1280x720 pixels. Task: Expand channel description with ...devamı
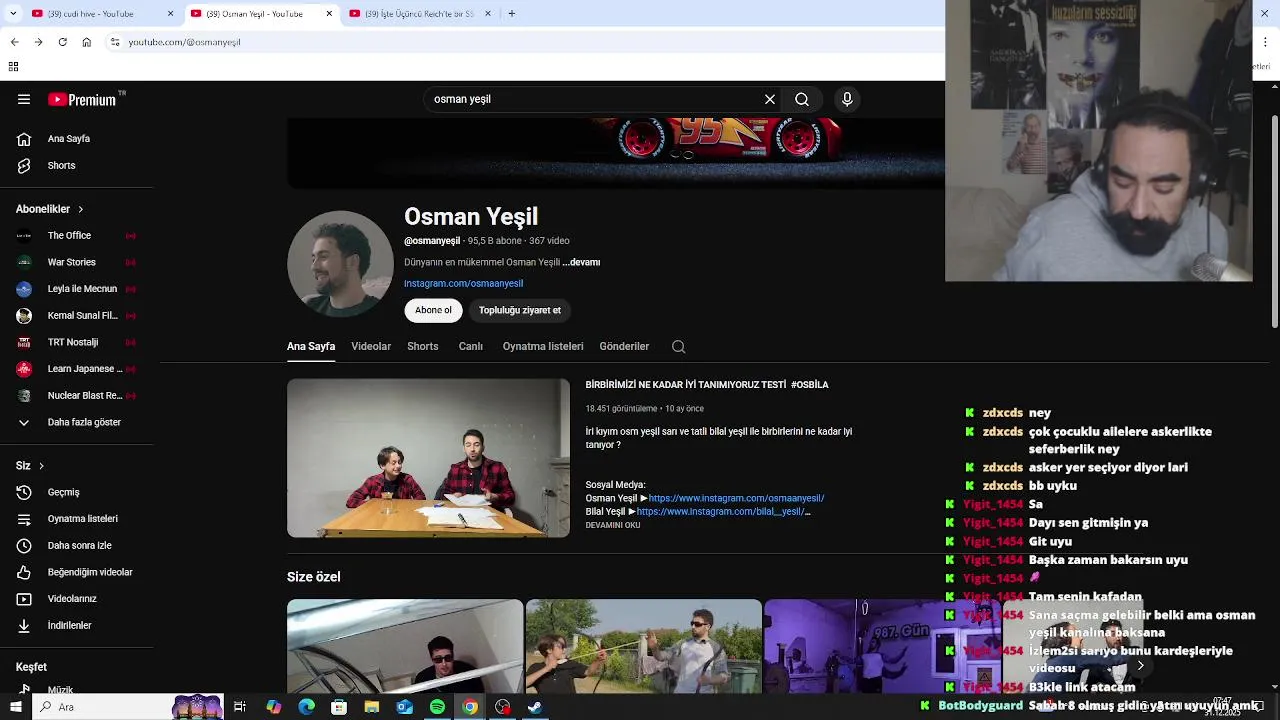581,262
